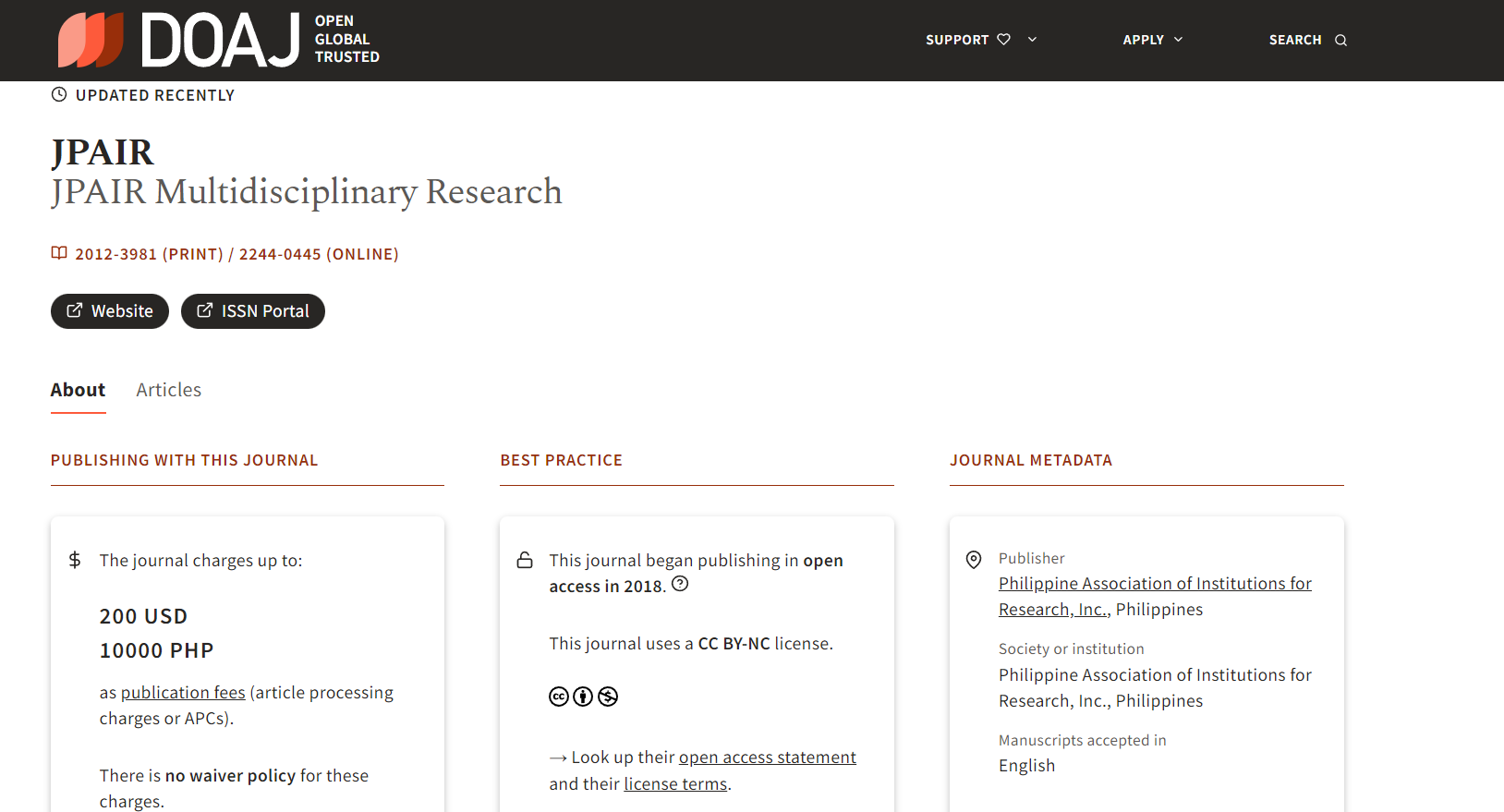The height and width of the screenshot is (812, 1504).
Task: Click external link icon in Website button
Action: 75,310
